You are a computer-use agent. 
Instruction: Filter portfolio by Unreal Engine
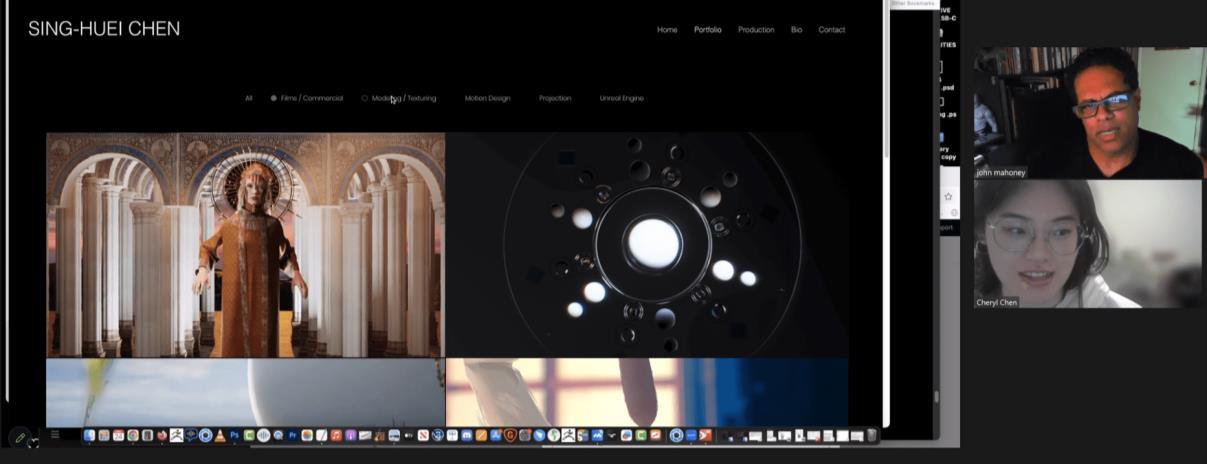coord(622,98)
